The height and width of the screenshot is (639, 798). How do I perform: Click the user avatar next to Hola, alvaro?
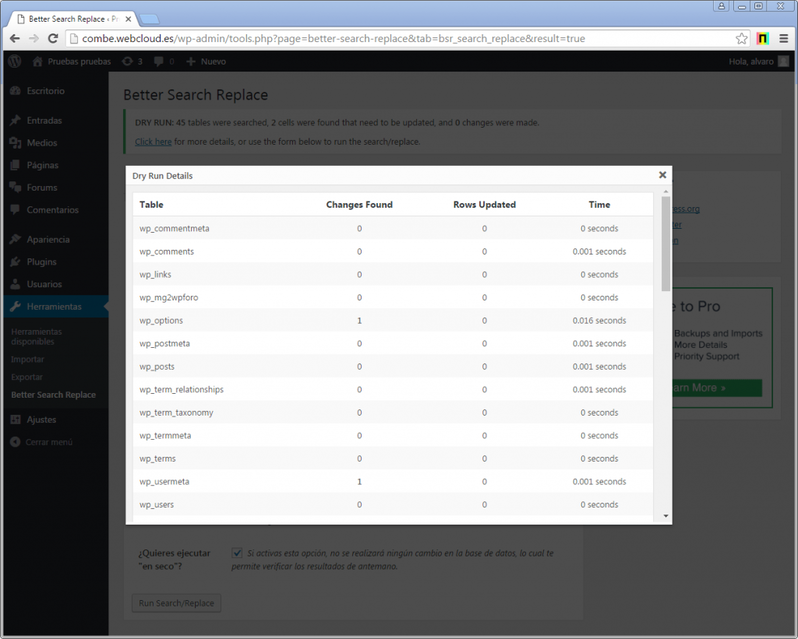pyautogui.click(x=784, y=62)
